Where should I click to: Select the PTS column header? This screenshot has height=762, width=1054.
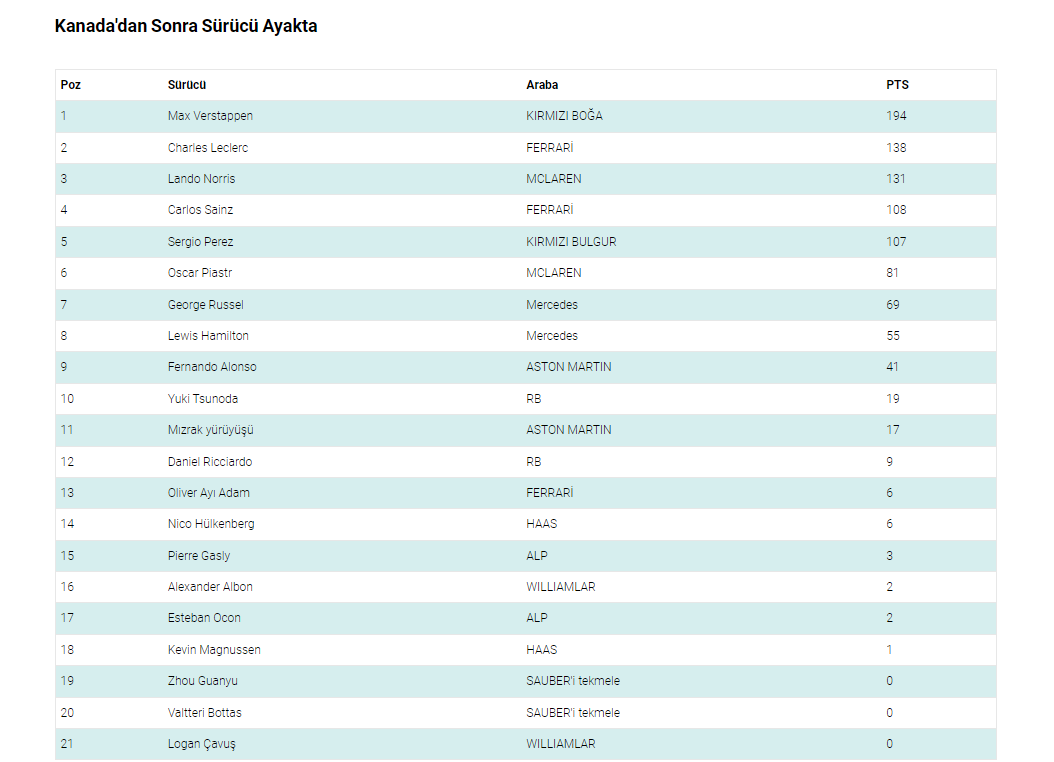897,85
